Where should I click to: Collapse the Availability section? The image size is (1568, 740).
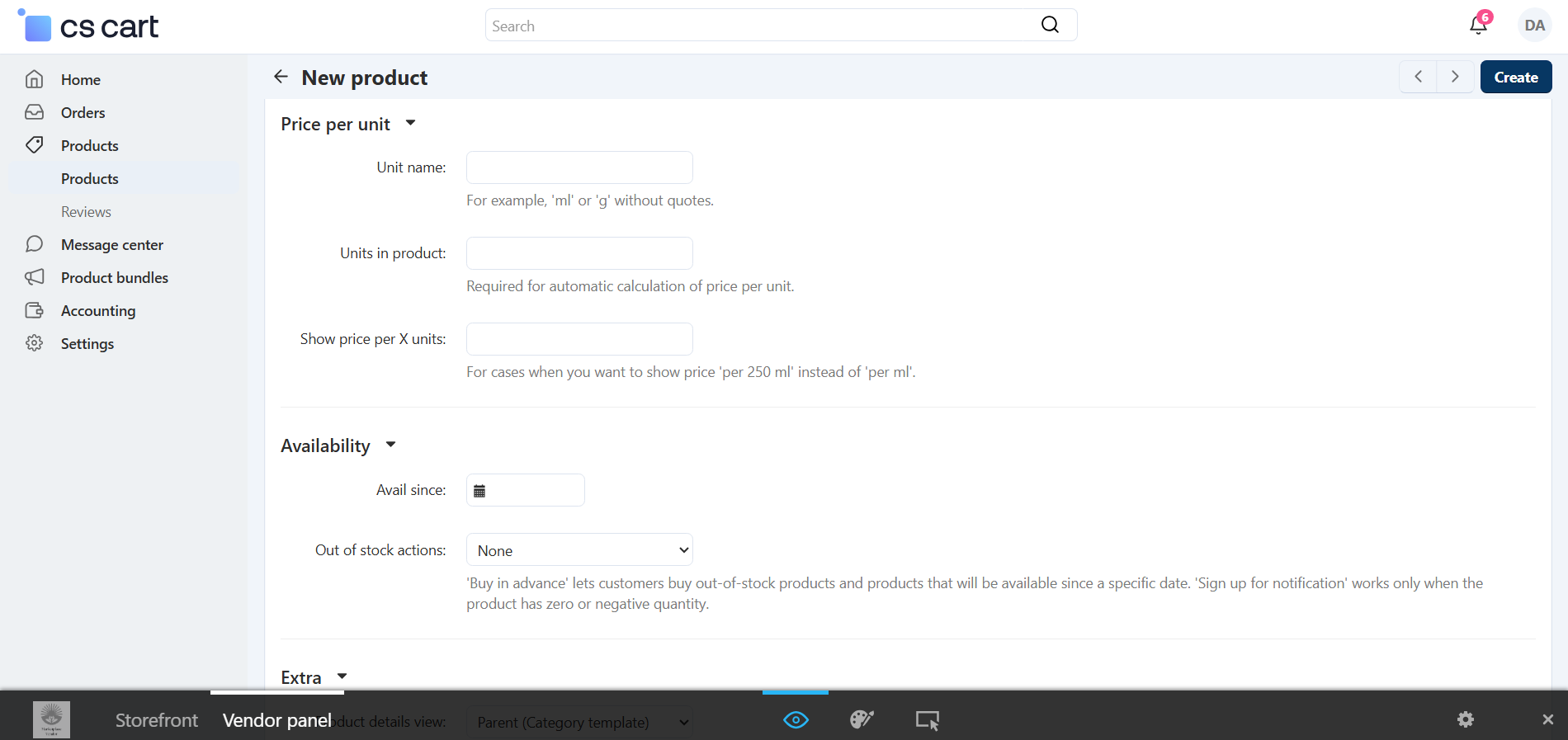pos(390,445)
